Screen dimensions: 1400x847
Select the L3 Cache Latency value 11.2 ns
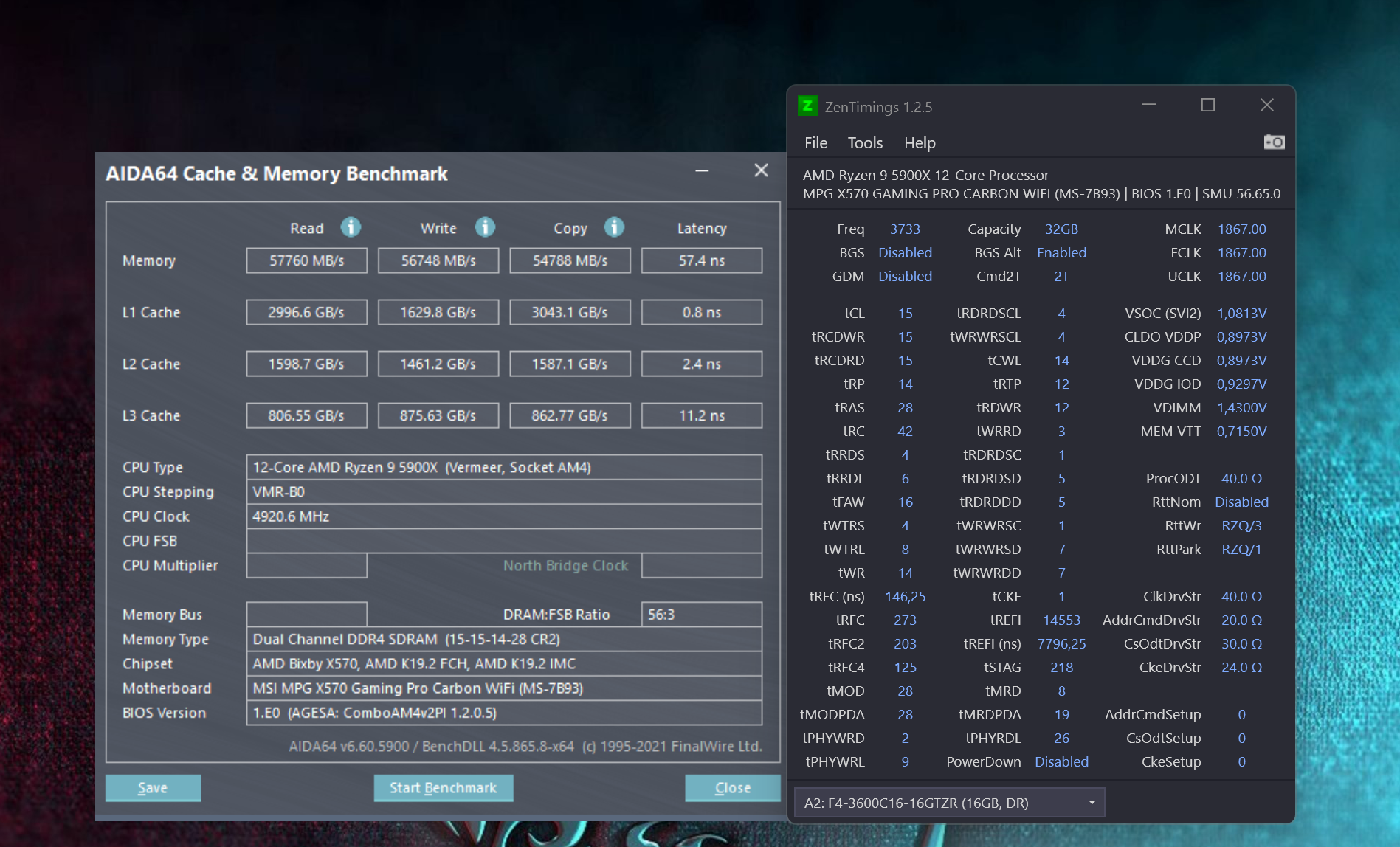pos(702,415)
